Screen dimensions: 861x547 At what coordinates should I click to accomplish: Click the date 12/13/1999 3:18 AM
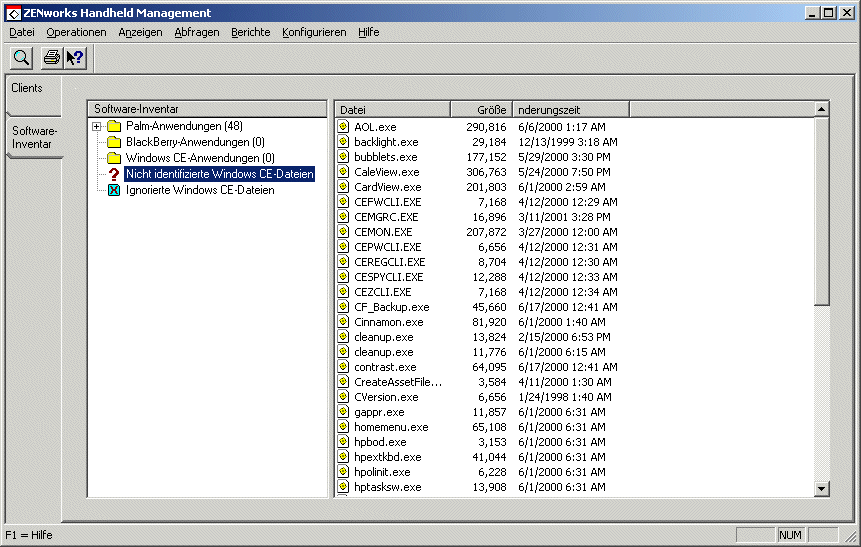pos(568,142)
